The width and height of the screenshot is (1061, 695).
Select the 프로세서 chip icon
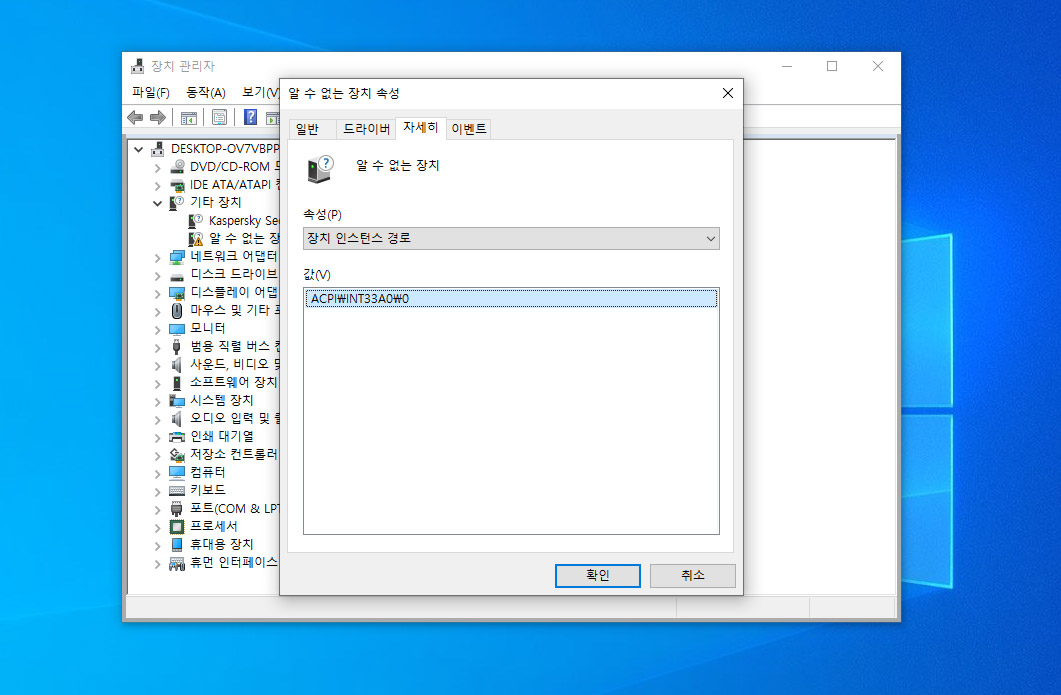click(177, 526)
